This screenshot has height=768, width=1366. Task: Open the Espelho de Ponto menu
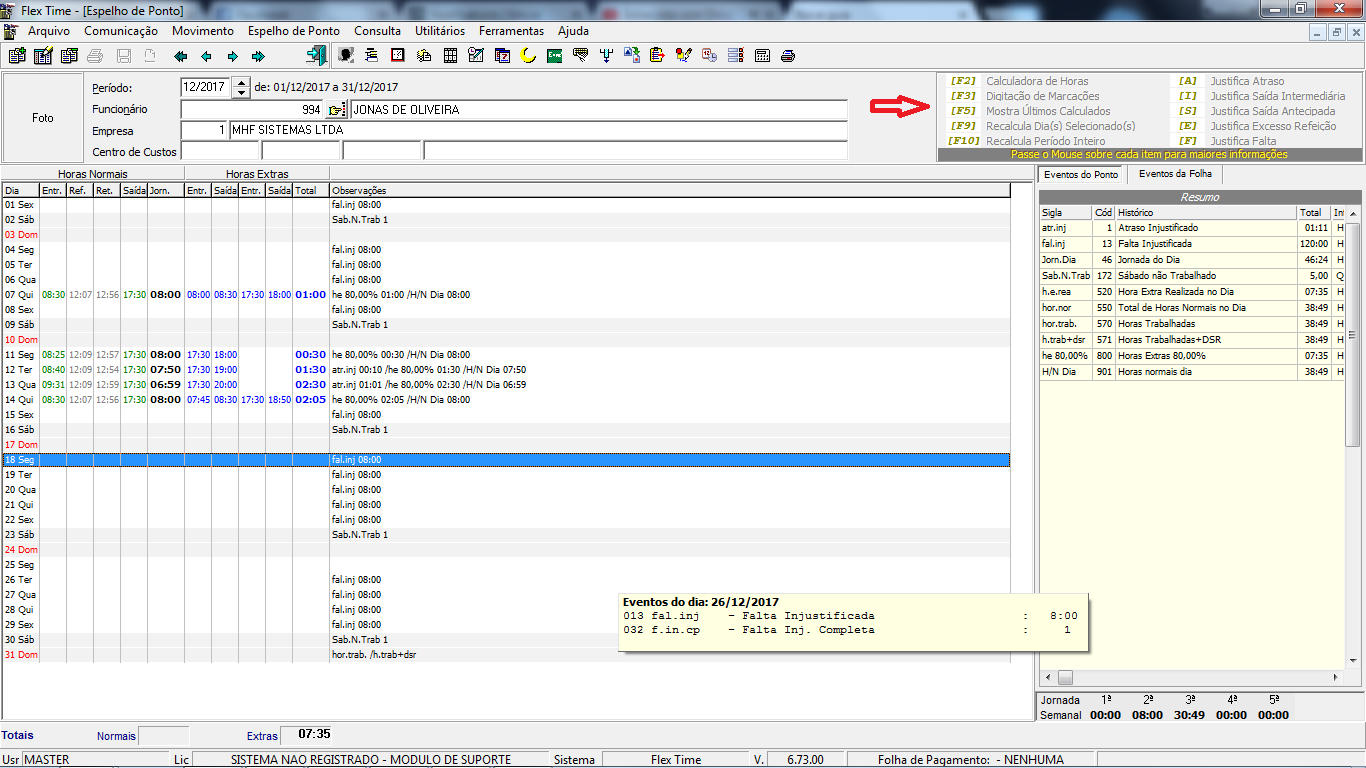(294, 31)
